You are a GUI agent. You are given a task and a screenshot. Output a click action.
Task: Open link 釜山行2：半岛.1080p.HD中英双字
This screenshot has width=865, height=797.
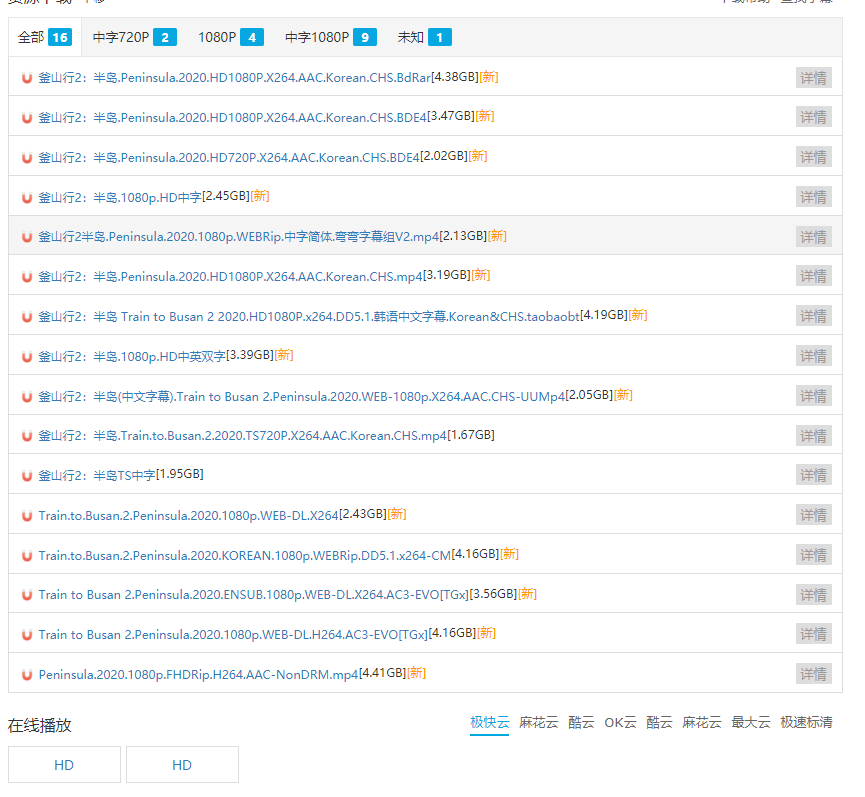(x=132, y=356)
